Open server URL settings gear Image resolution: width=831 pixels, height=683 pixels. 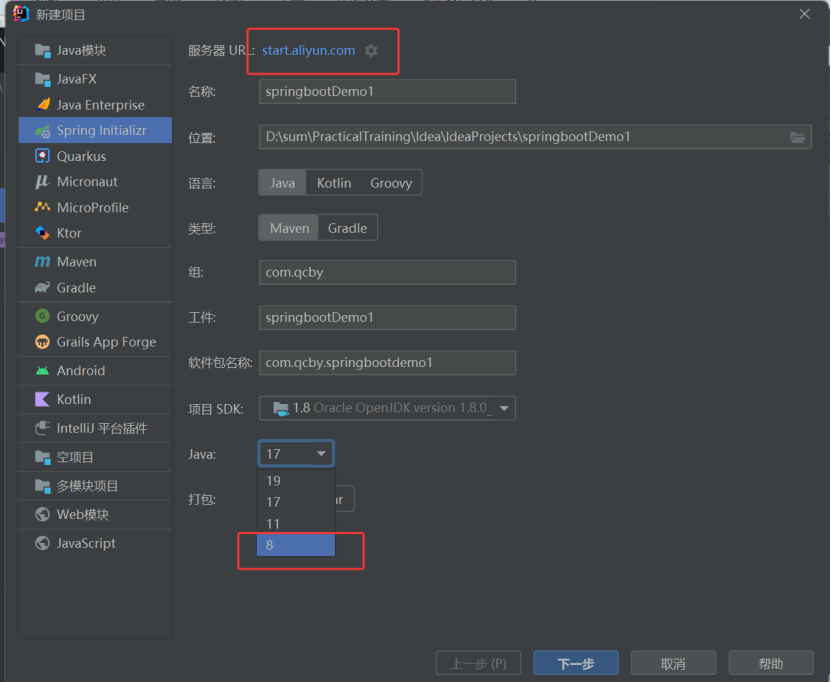click(x=371, y=51)
